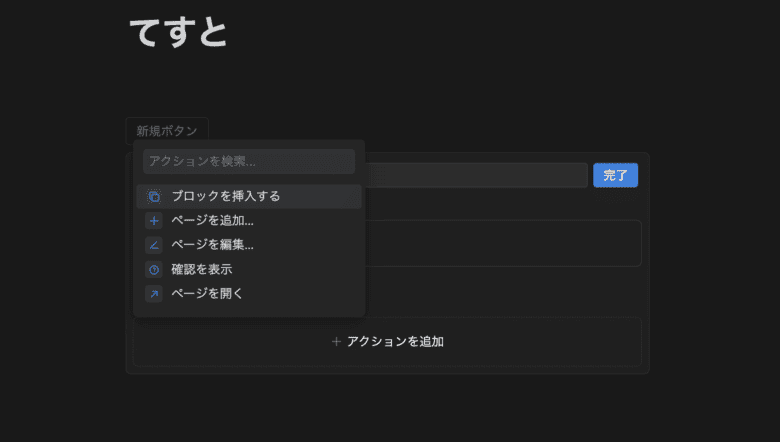Click the plus icon beside ページを追加

(x=154, y=220)
